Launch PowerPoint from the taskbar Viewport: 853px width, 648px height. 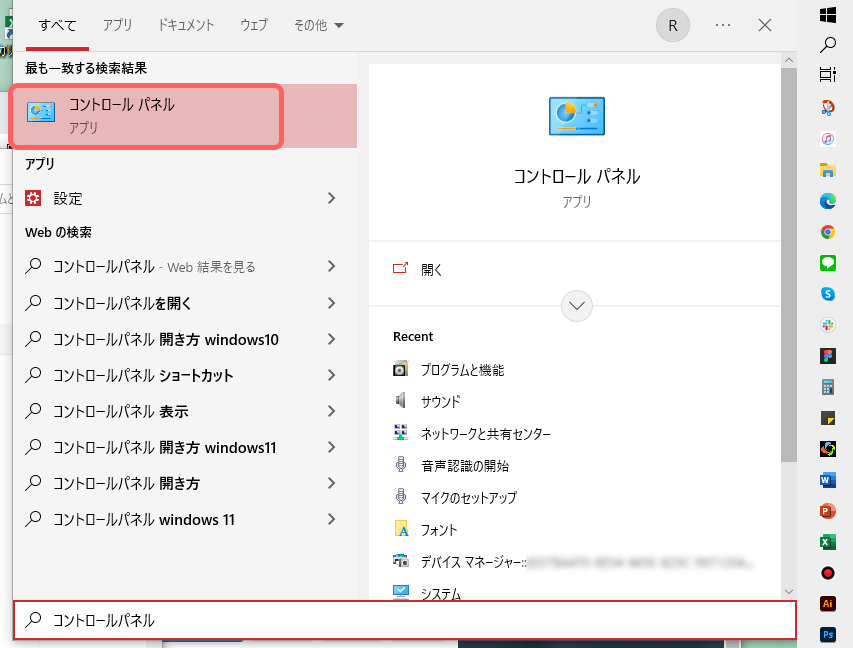(827, 511)
